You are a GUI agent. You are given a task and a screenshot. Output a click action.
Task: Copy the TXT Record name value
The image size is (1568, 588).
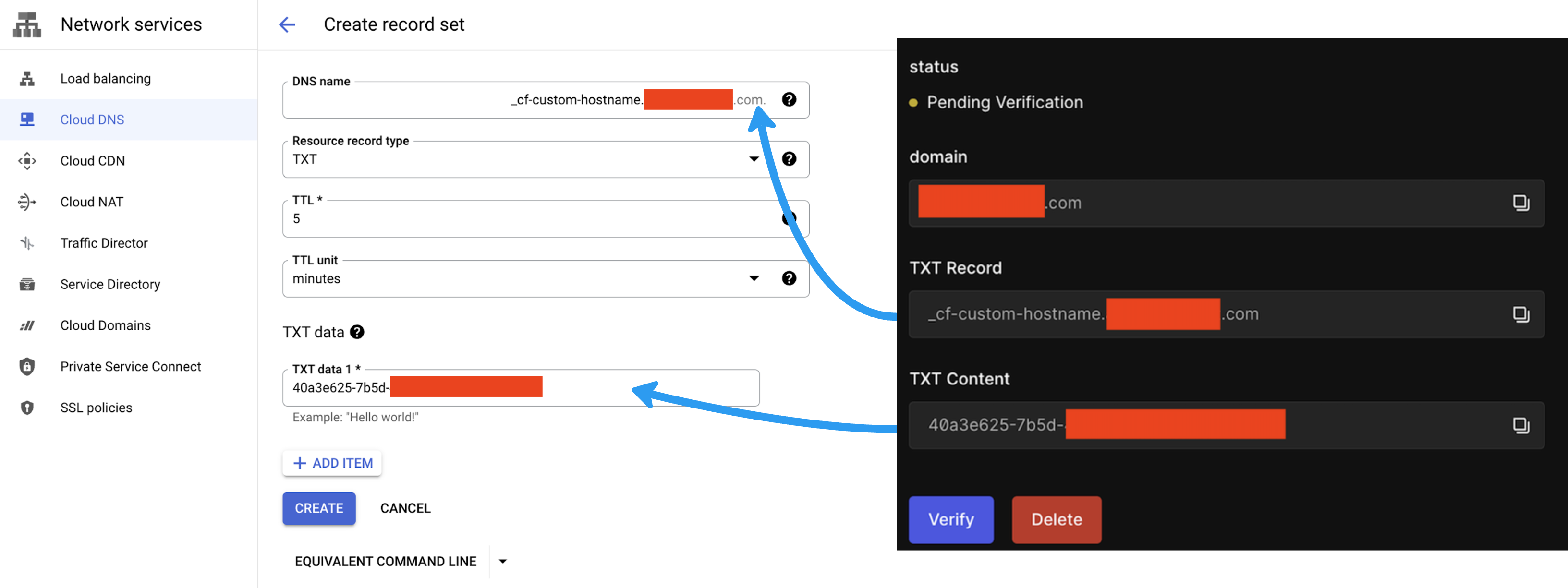[x=1520, y=314]
